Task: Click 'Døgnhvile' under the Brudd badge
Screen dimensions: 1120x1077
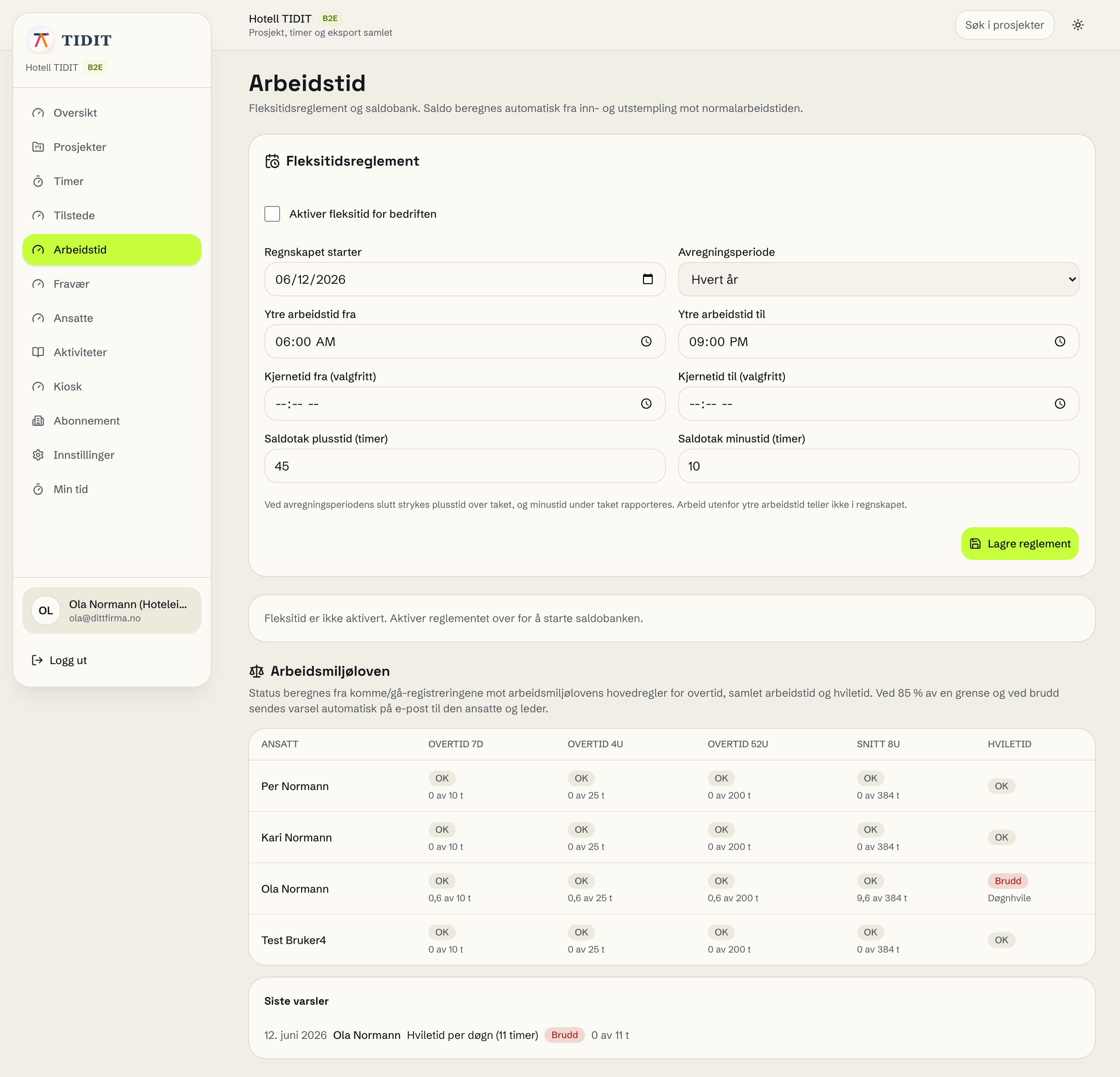Action: [x=1009, y=898]
